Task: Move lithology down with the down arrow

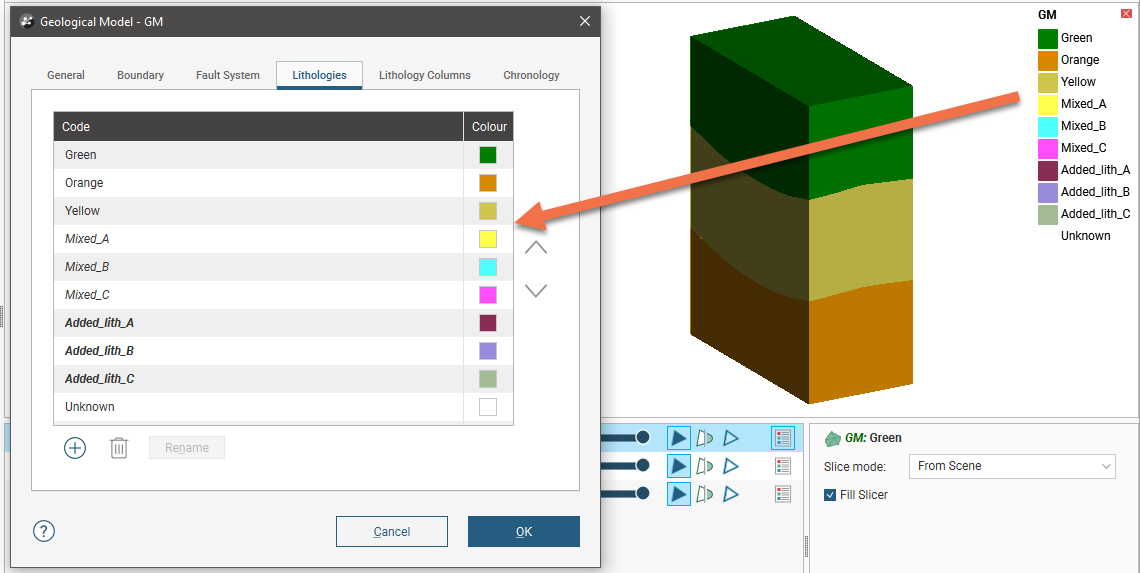Action: coord(536,291)
